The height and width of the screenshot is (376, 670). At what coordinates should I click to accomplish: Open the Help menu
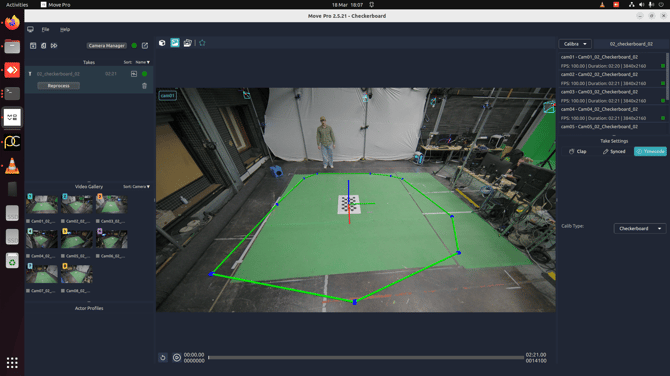(65, 29)
